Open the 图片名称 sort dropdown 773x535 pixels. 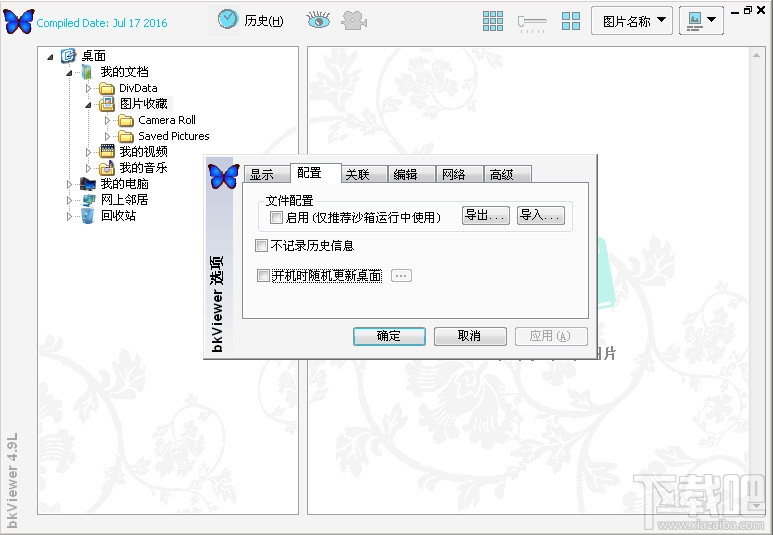tap(632, 21)
